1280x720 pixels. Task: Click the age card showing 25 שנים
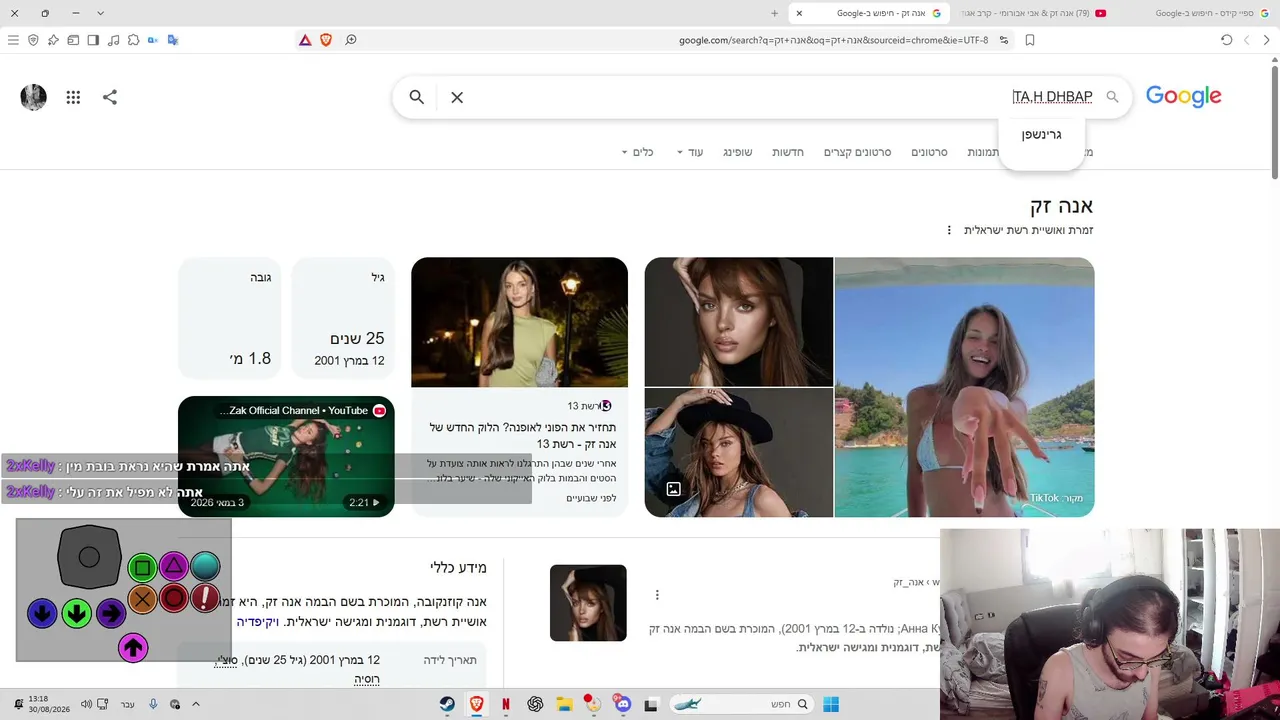point(342,317)
